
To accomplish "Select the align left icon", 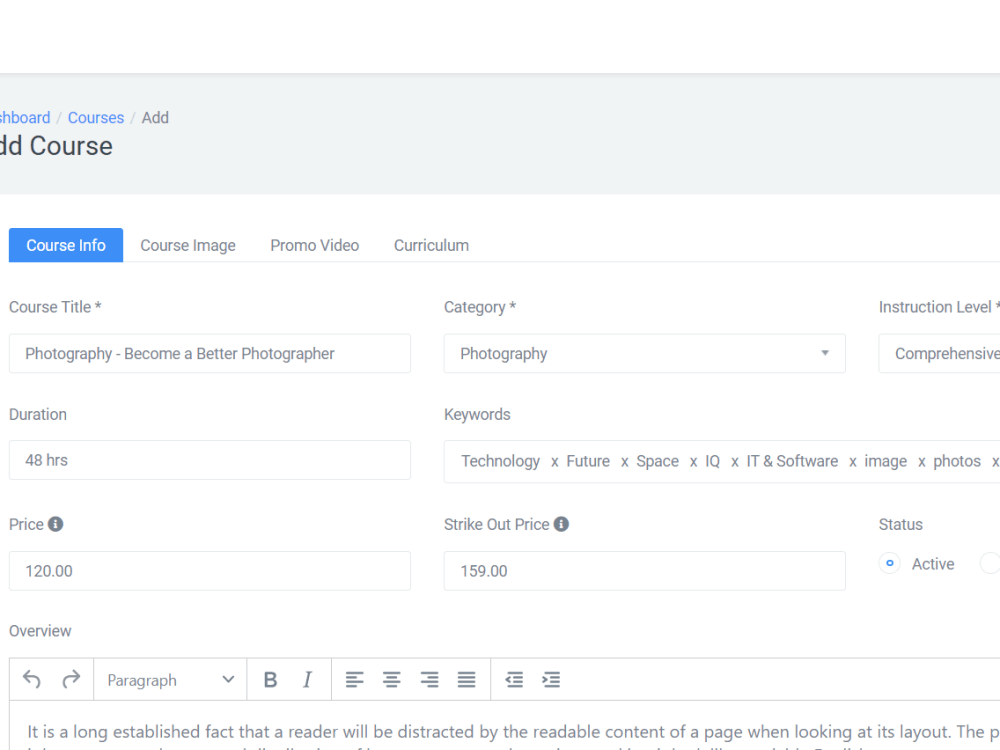I will point(354,679).
